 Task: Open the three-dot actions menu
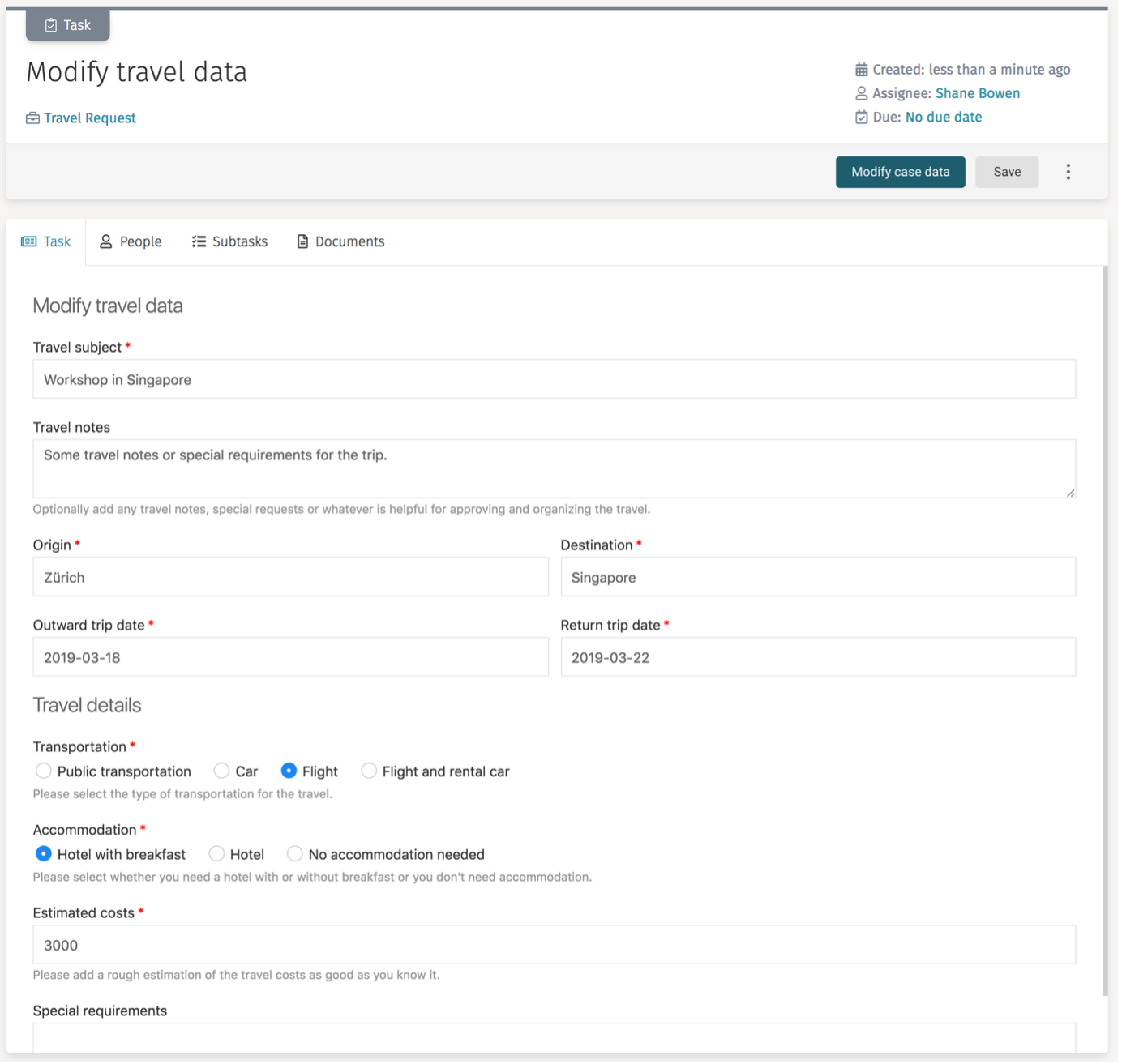coord(1068,172)
